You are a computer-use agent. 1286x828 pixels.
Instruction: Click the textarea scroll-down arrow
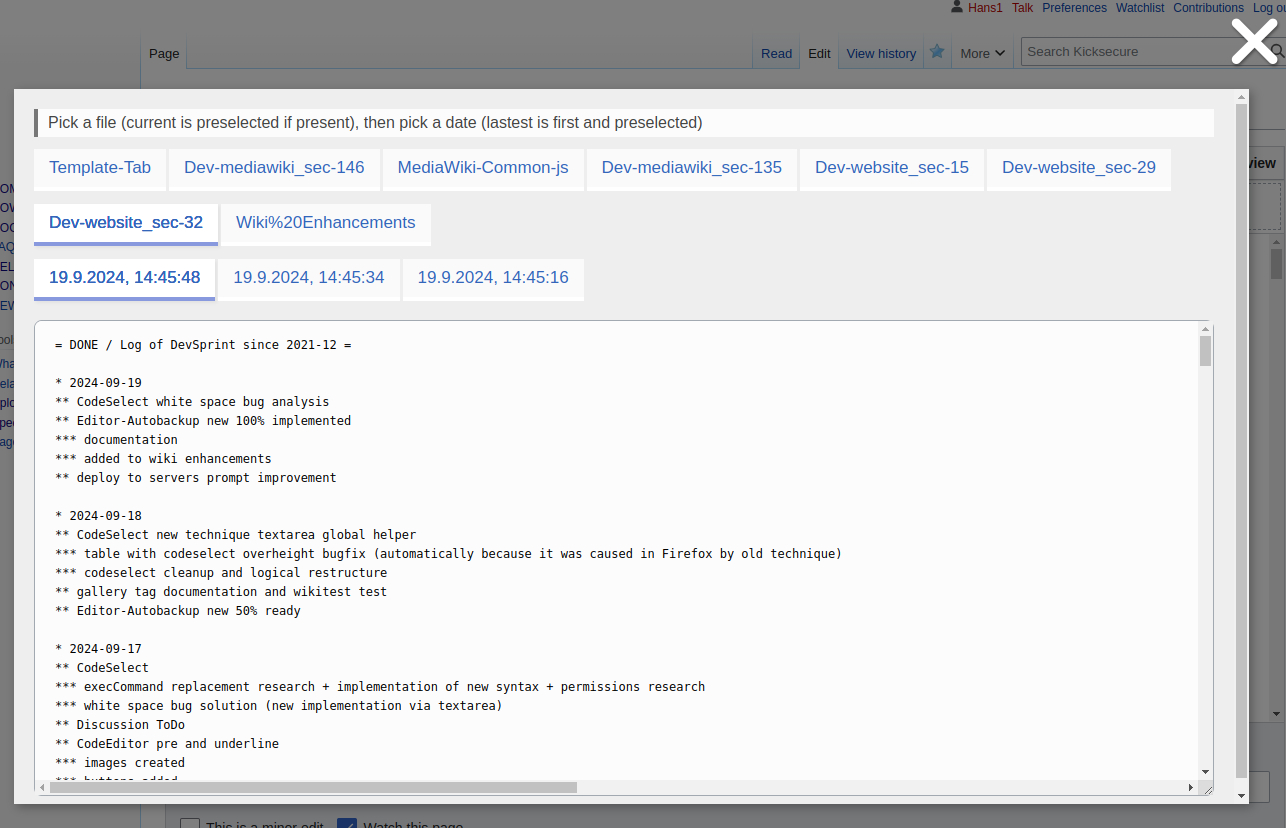[1205, 771]
